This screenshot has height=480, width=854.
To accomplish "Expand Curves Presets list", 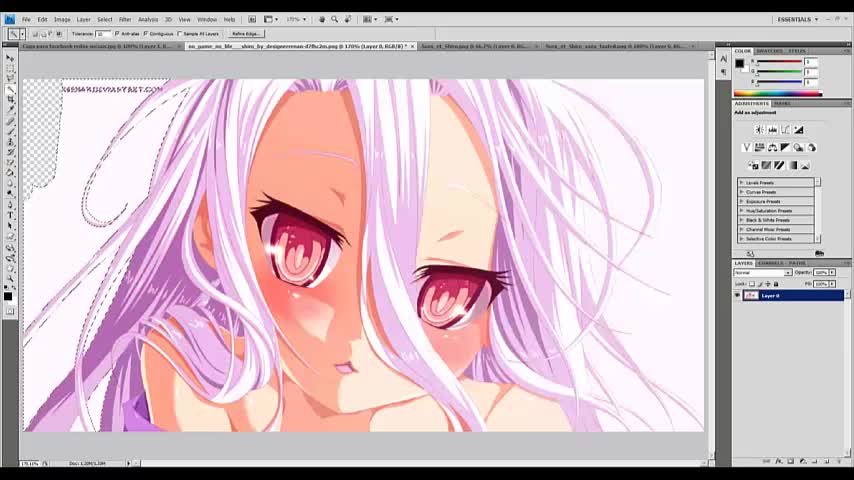I will tap(742, 192).
